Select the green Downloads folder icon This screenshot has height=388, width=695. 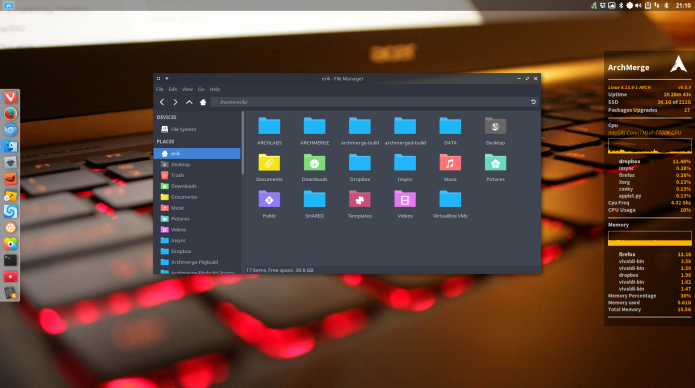(x=314, y=163)
